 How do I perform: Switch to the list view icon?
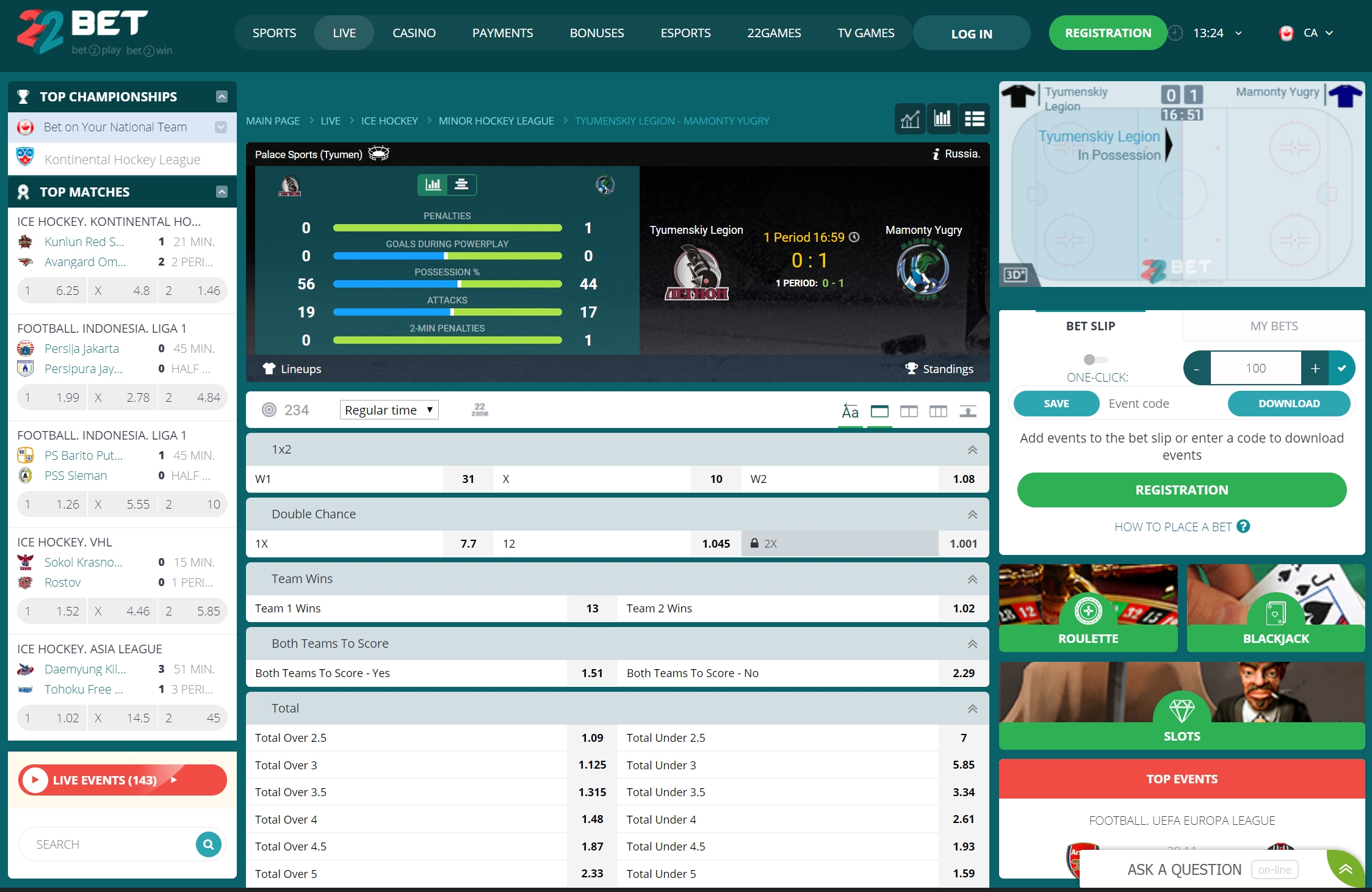(x=975, y=118)
